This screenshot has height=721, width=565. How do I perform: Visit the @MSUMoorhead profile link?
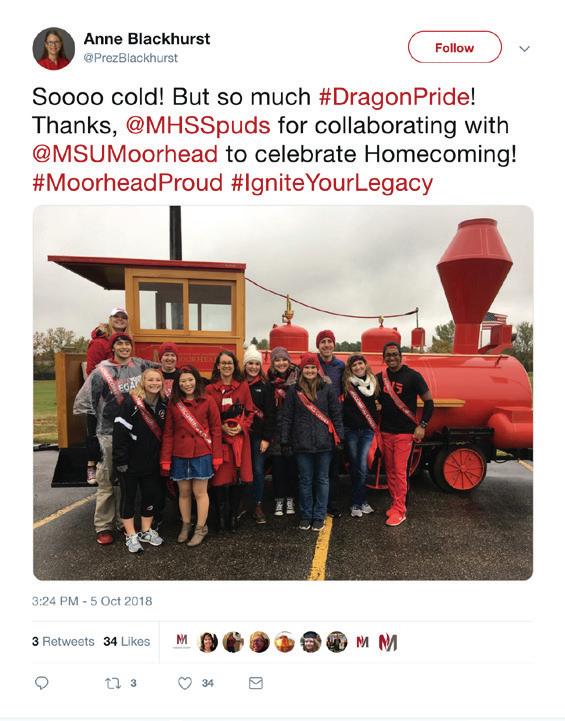(x=125, y=154)
